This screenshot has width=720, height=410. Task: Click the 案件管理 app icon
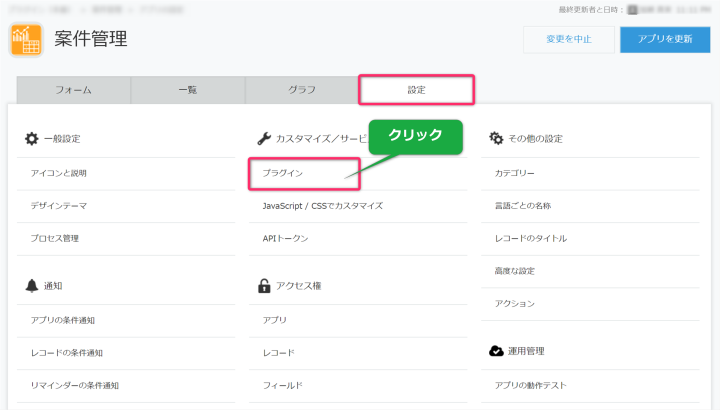27,40
